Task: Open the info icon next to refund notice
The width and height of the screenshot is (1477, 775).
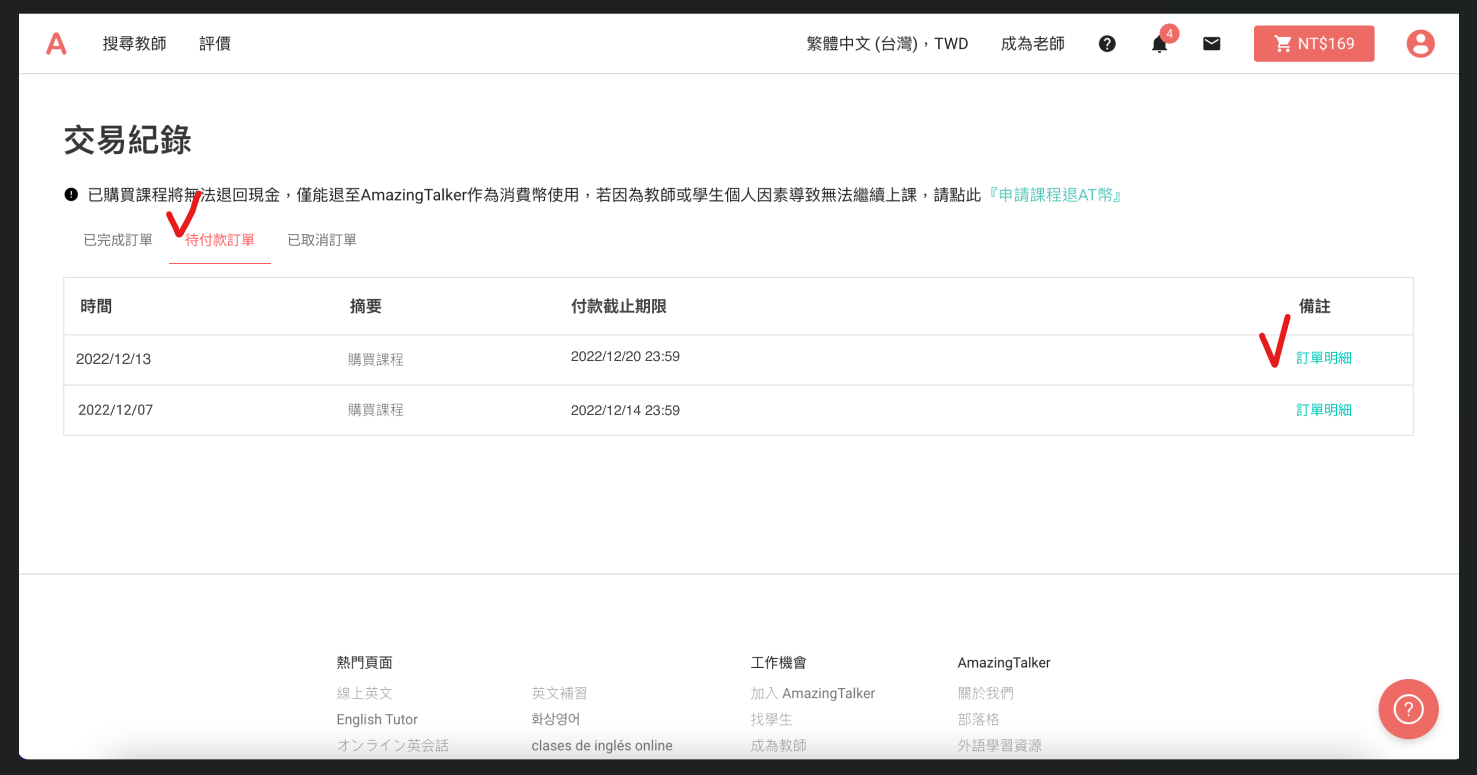Action: tap(69, 194)
